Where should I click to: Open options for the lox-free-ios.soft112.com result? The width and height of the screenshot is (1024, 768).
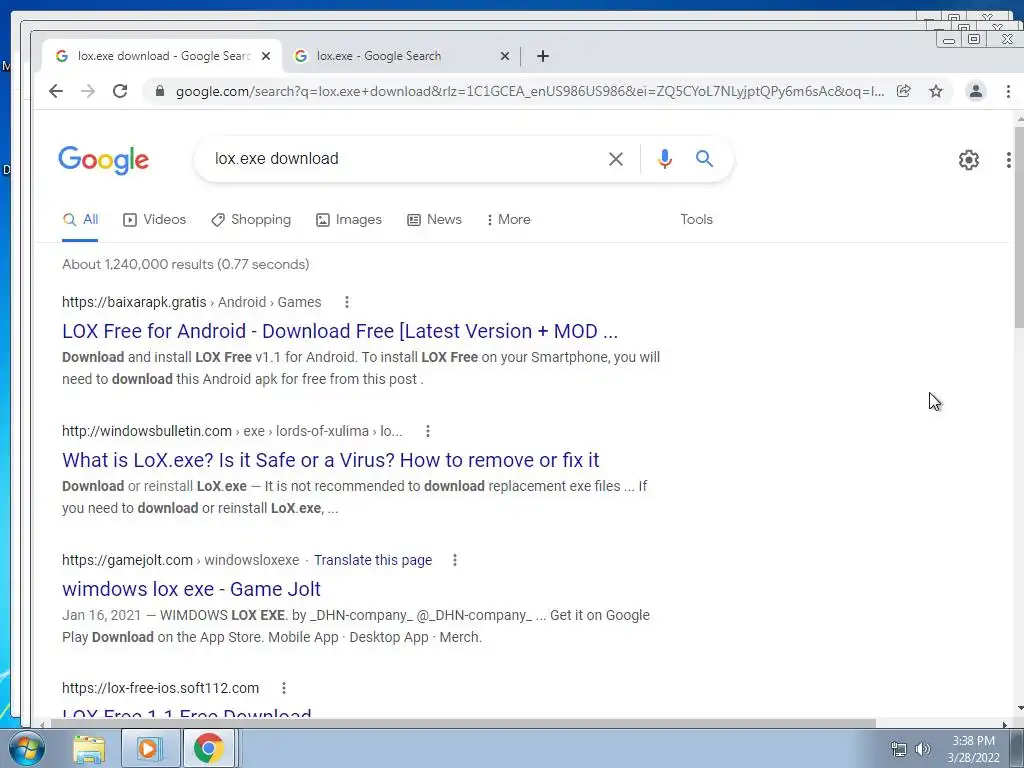(x=283, y=688)
